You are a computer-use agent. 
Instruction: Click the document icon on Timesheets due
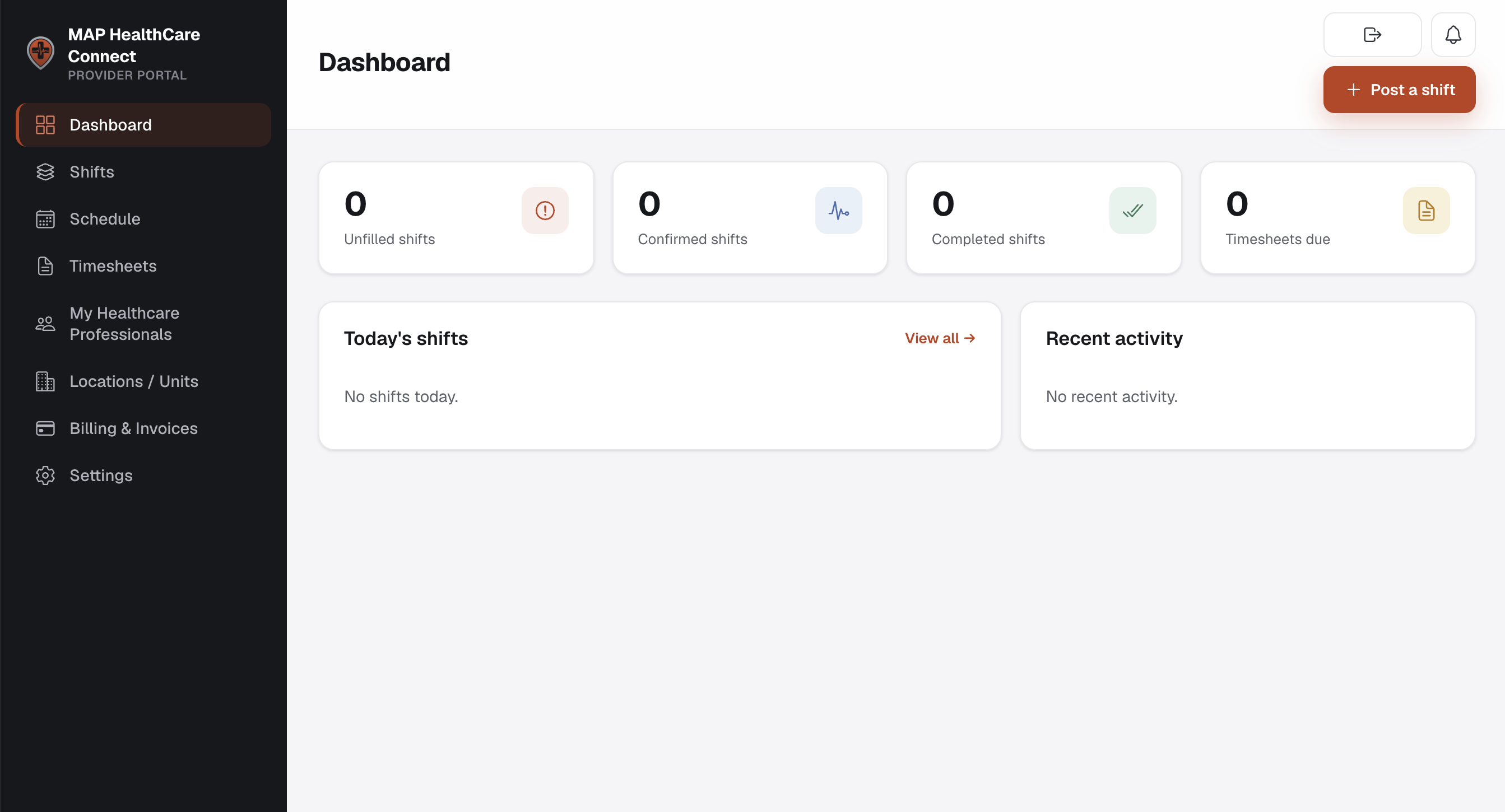point(1426,211)
